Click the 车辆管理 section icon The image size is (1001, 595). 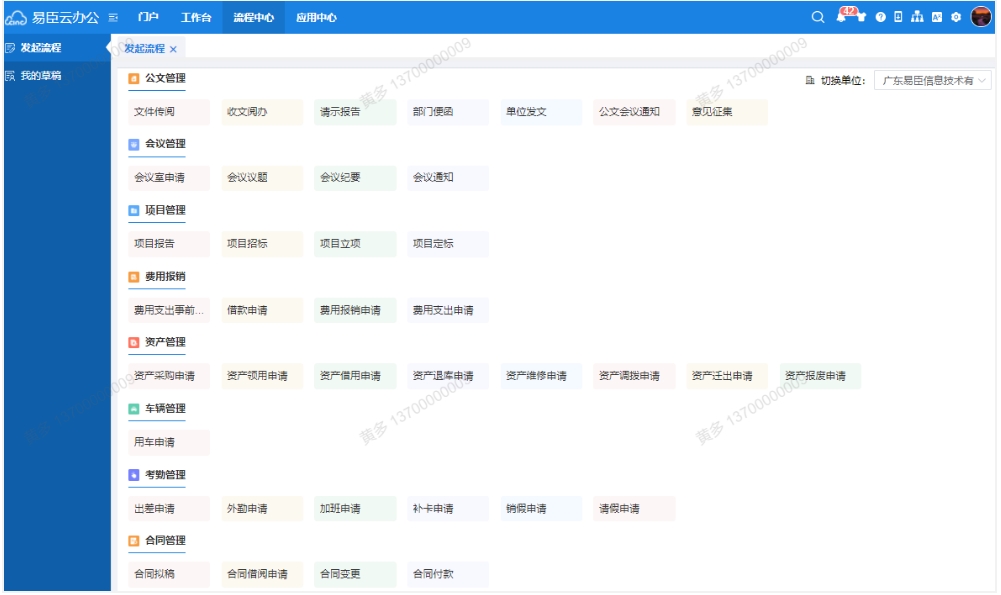point(134,409)
